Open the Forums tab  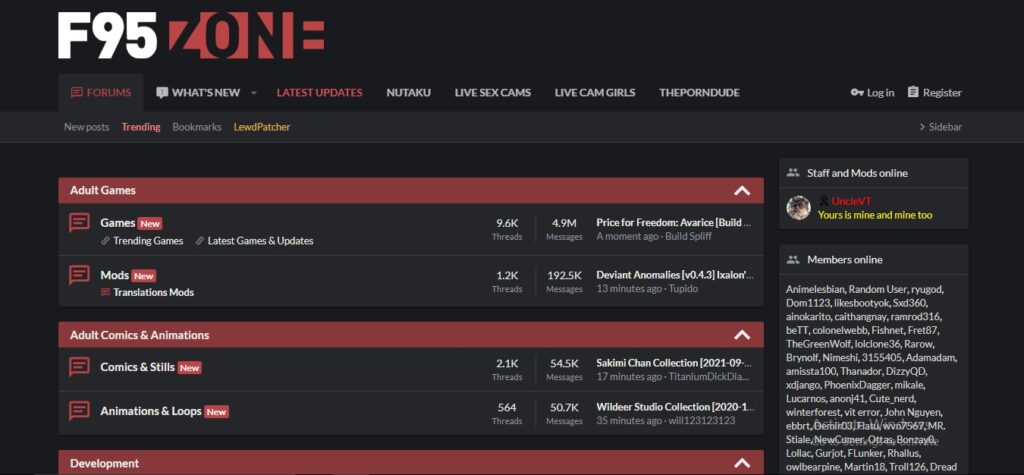pos(101,93)
